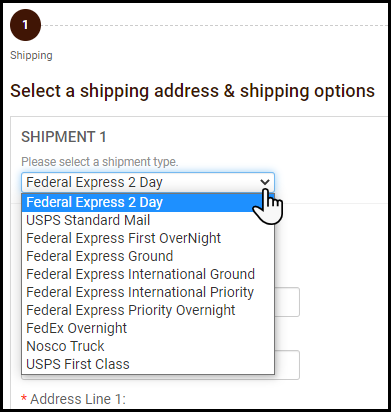Click the "Please select a shipment type" text

tap(100, 162)
